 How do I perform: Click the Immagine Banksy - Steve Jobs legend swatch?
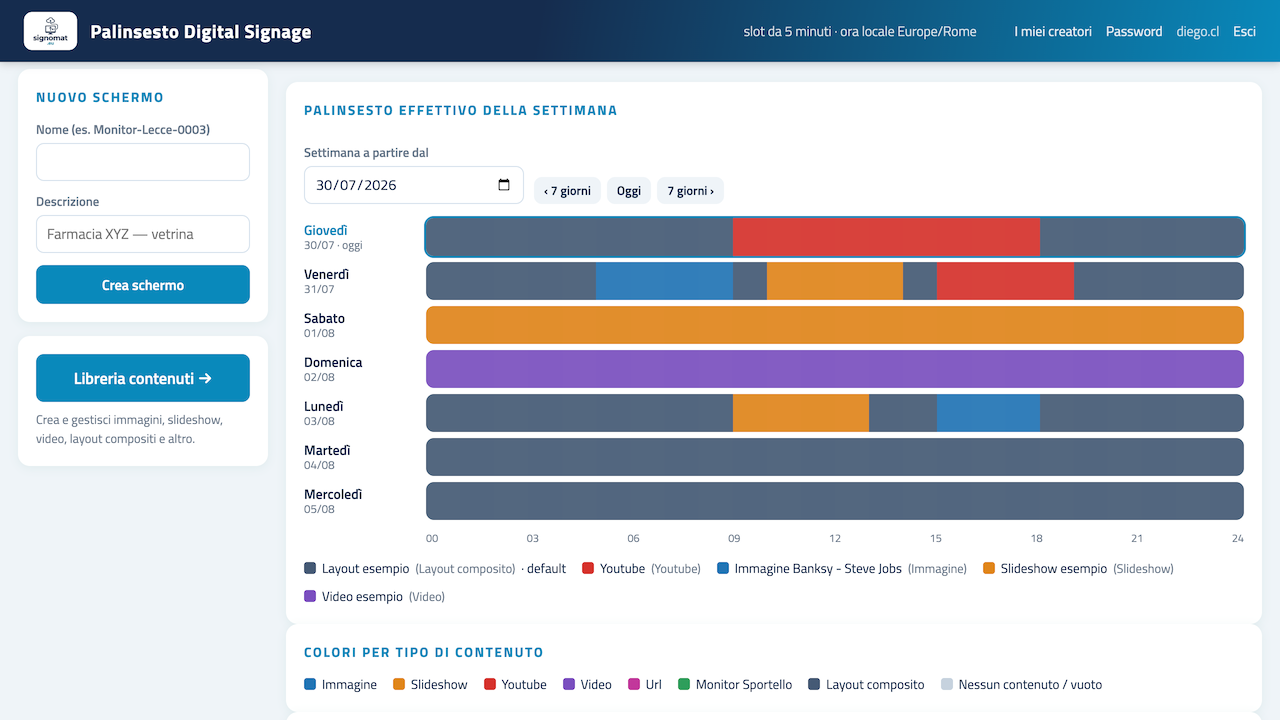tap(723, 568)
